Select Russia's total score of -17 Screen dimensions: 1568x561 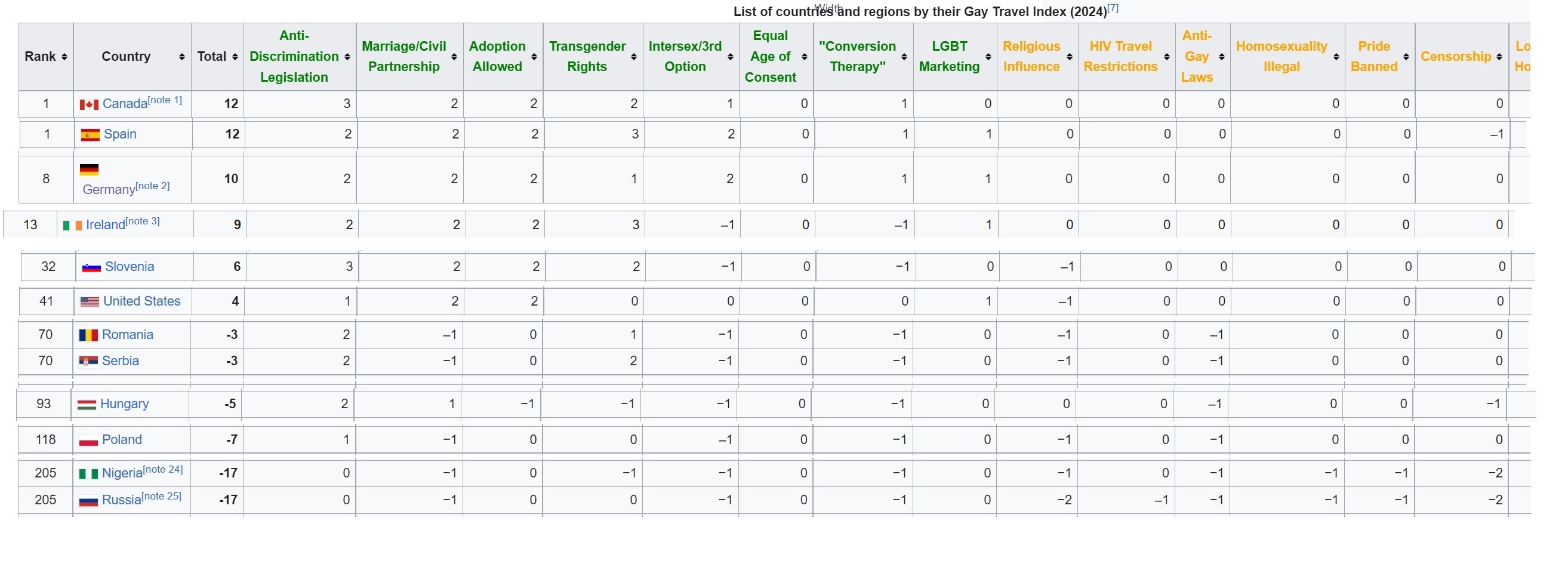(228, 500)
